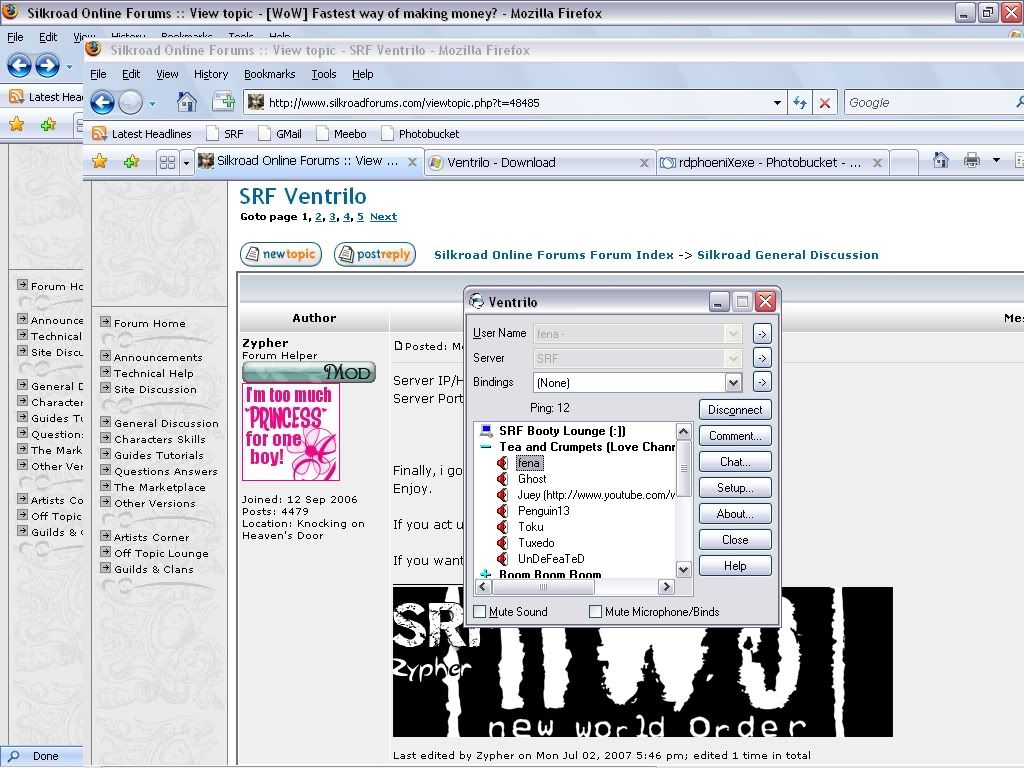Click the Bindings arrow button in Ventrilo
This screenshot has width=1024, height=768.
coord(762,382)
